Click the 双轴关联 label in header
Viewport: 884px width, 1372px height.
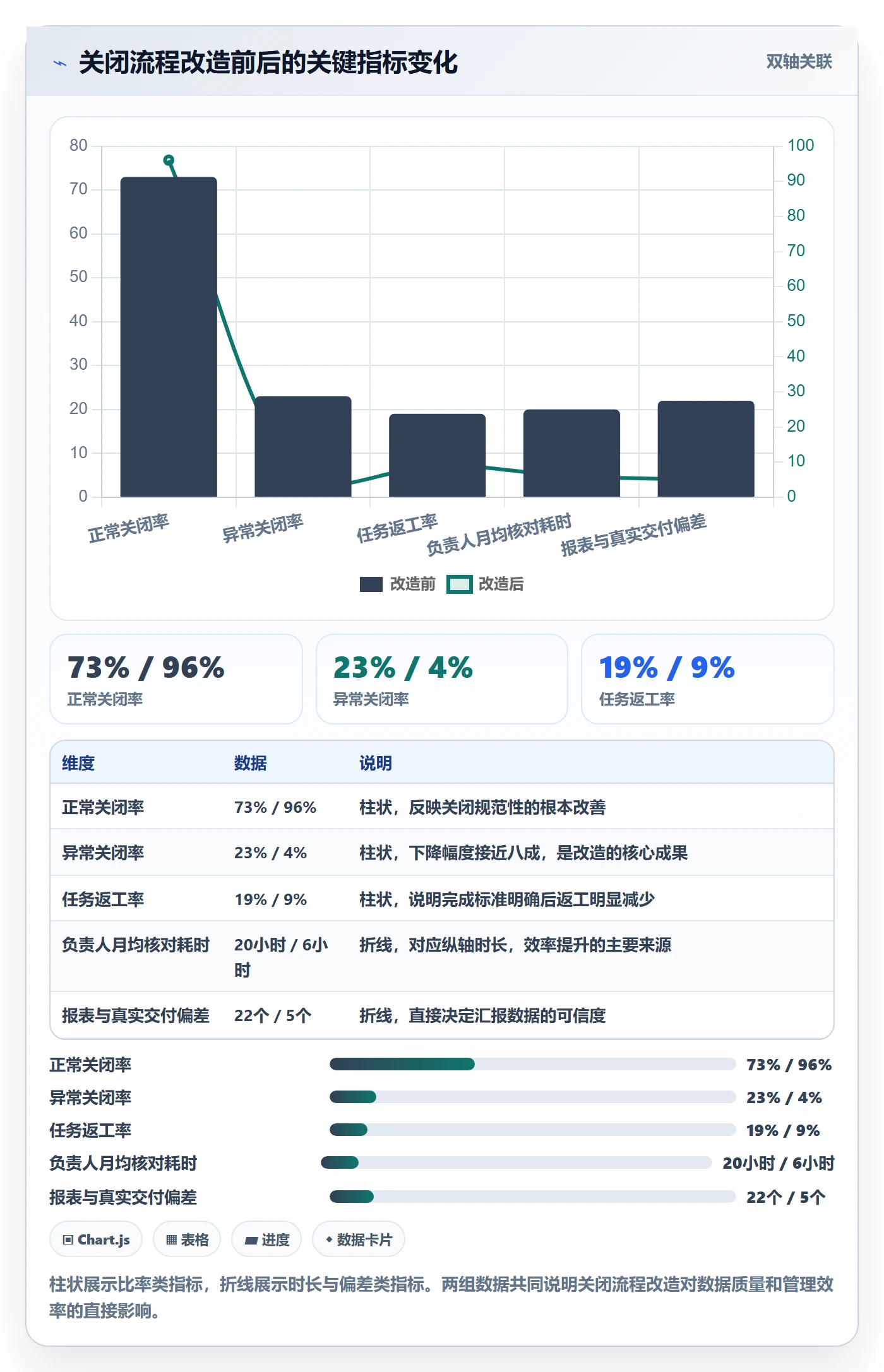(x=799, y=62)
